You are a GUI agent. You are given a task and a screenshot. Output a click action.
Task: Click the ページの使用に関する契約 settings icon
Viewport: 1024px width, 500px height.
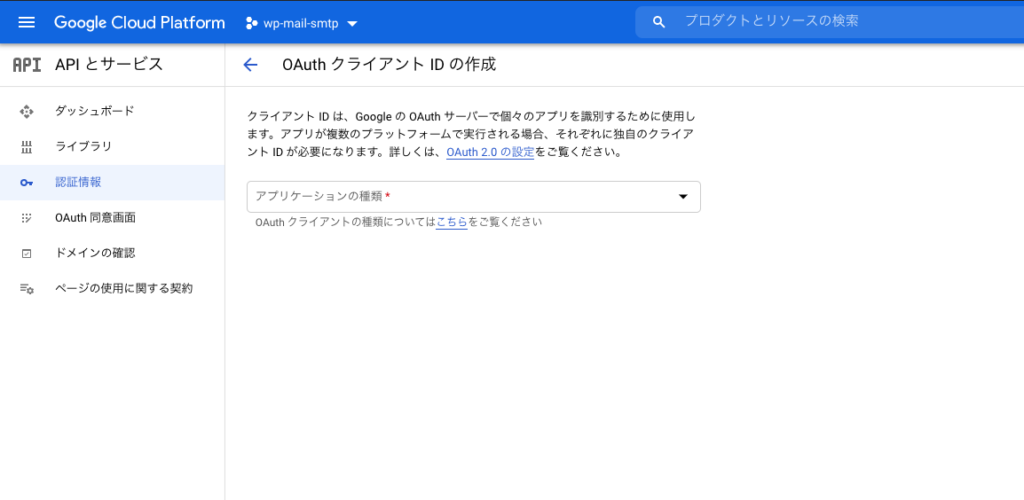pyautogui.click(x=27, y=289)
